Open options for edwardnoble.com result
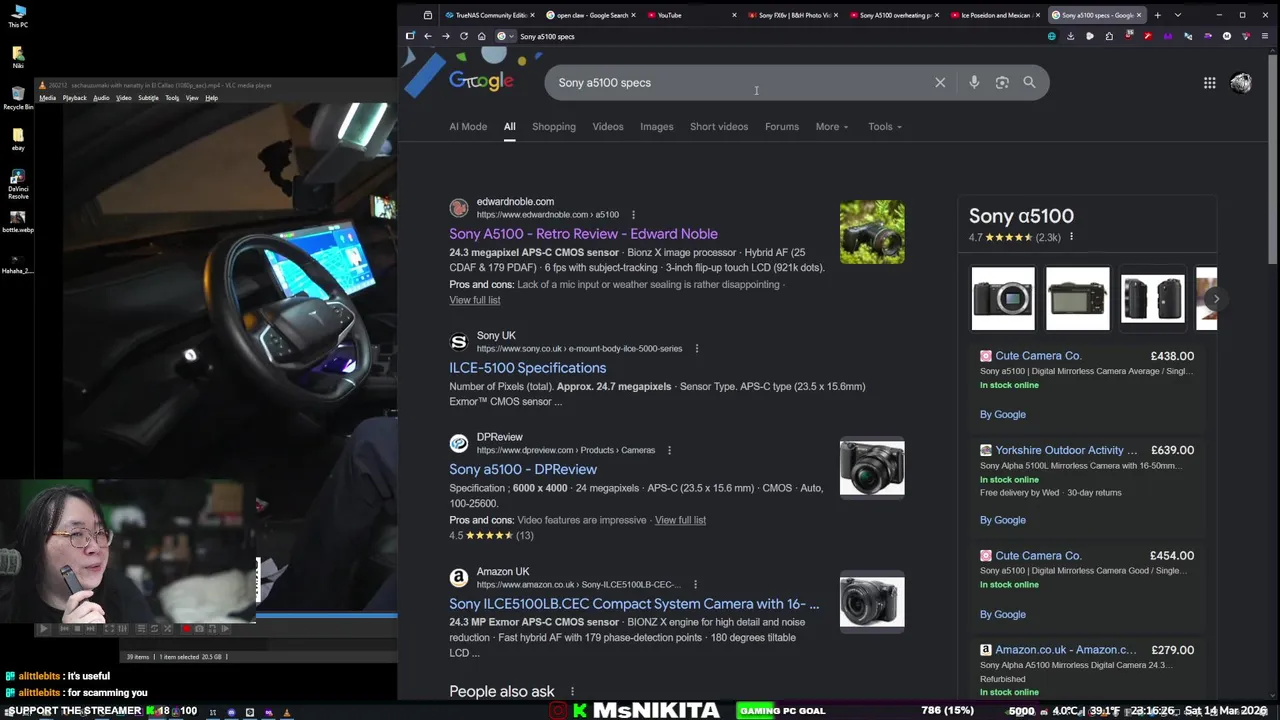Viewport: 1280px width, 720px height. pyautogui.click(x=633, y=214)
